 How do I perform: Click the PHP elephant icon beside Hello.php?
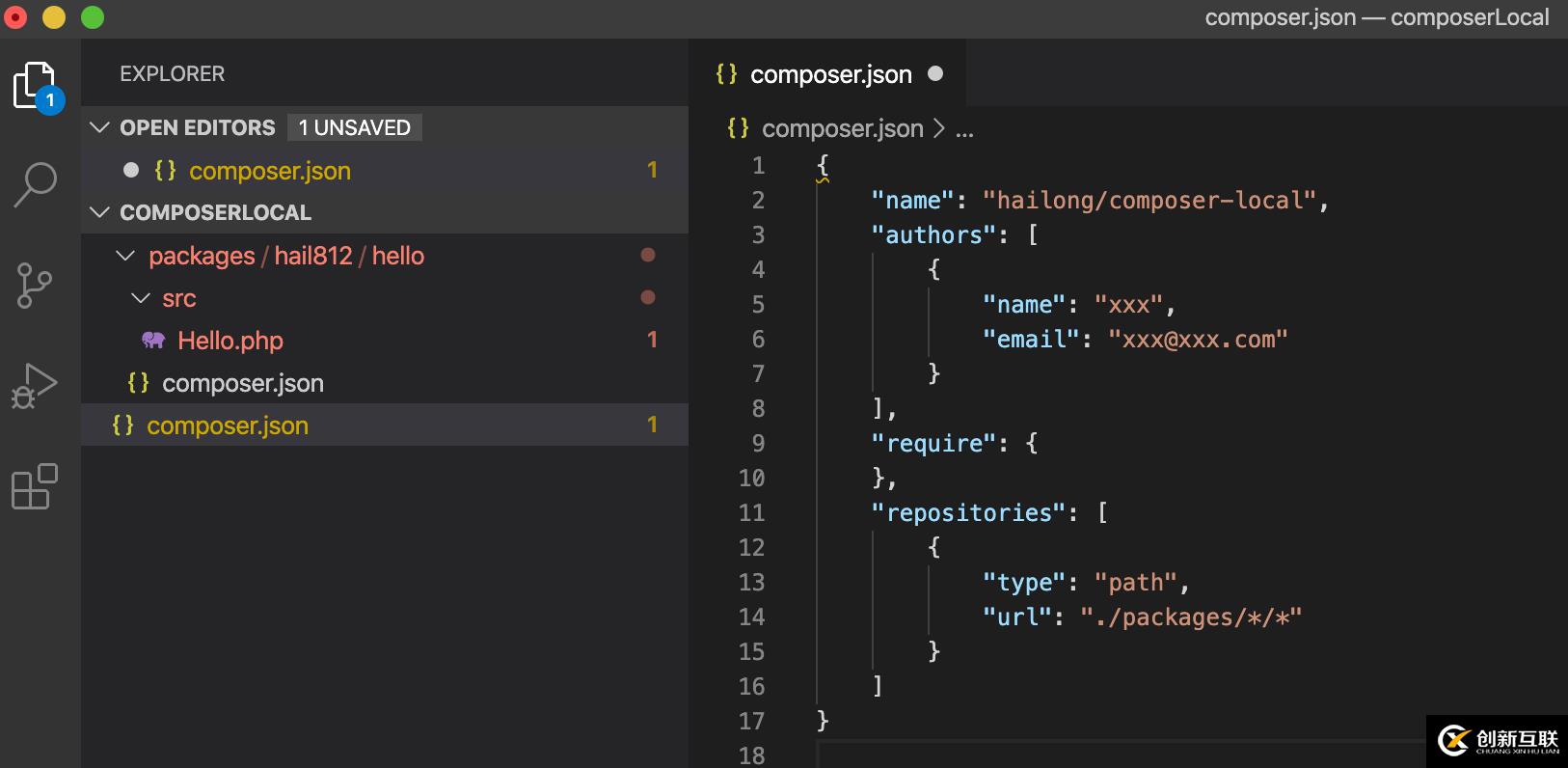[x=153, y=341]
